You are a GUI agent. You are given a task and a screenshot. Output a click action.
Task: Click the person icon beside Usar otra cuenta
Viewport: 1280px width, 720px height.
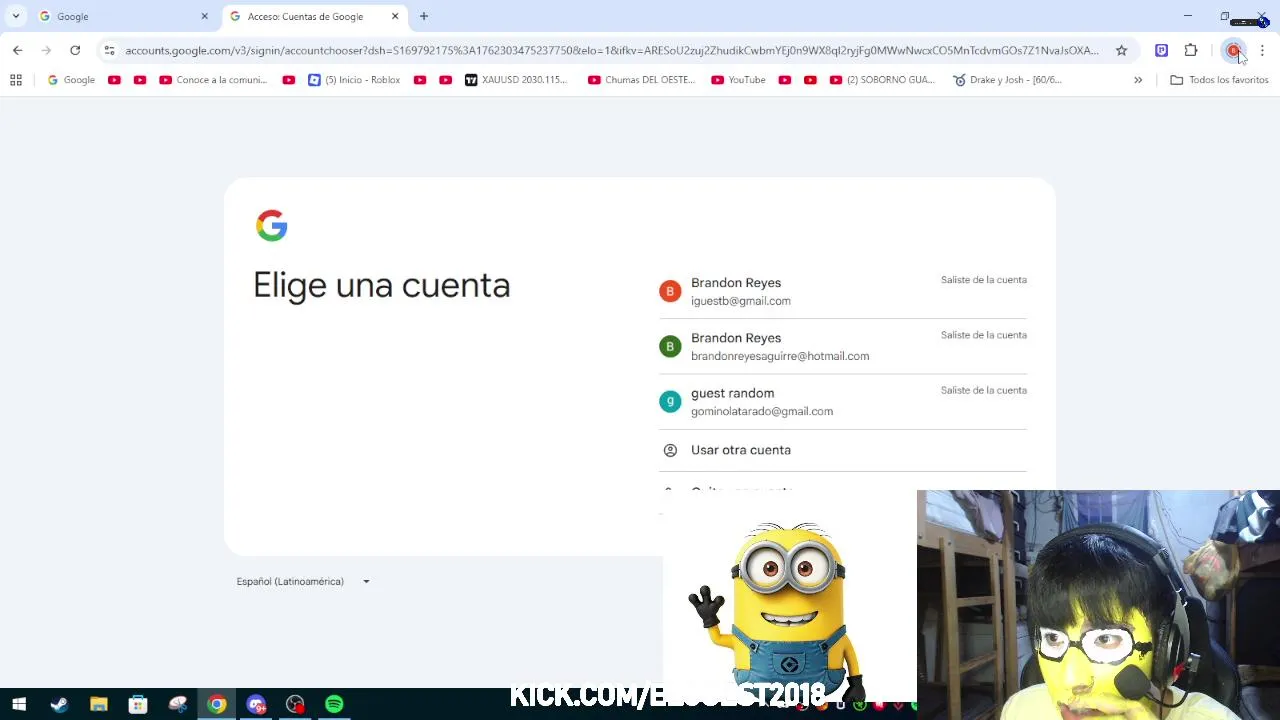[670, 450]
